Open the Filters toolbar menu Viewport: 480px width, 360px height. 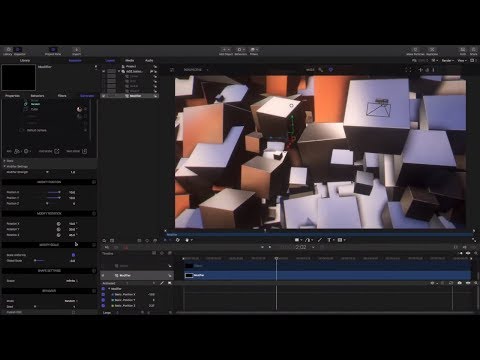click(x=254, y=51)
